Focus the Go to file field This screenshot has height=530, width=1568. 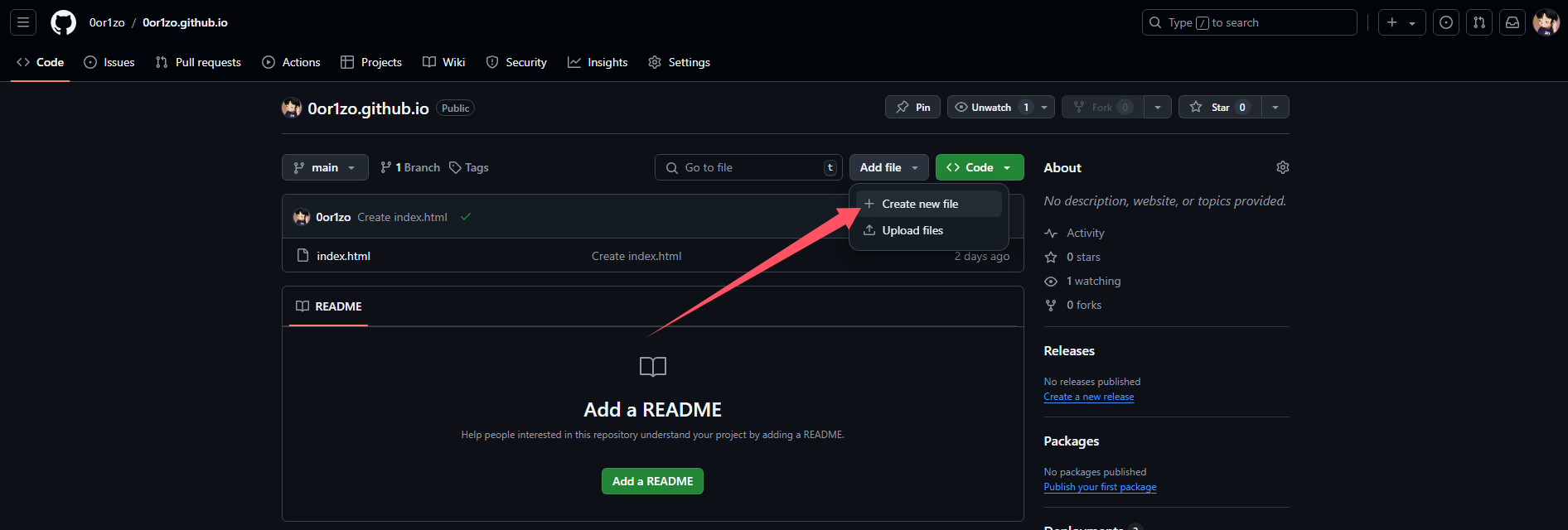click(x=748, y=167)
